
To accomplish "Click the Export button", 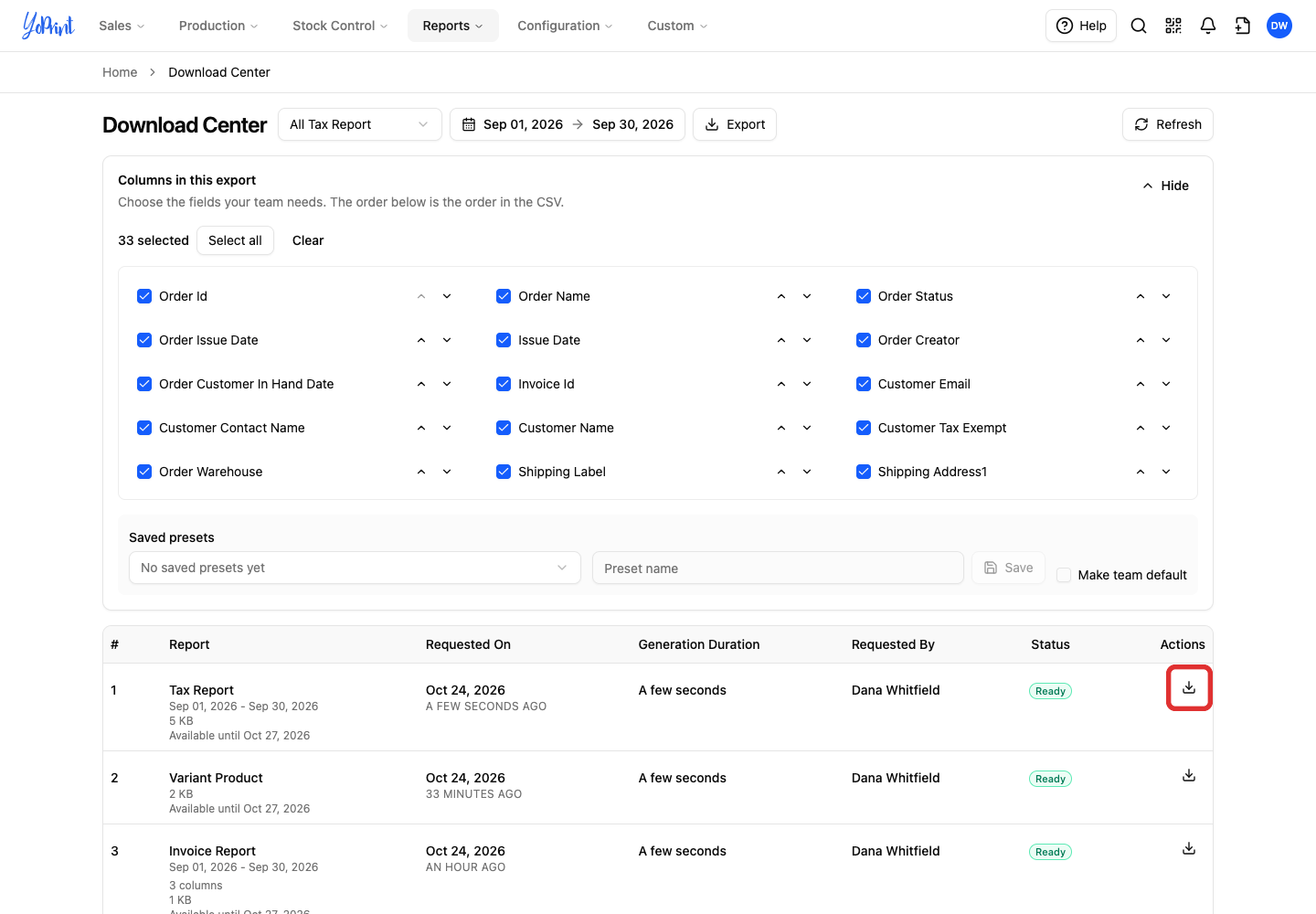I will point(735,124).
